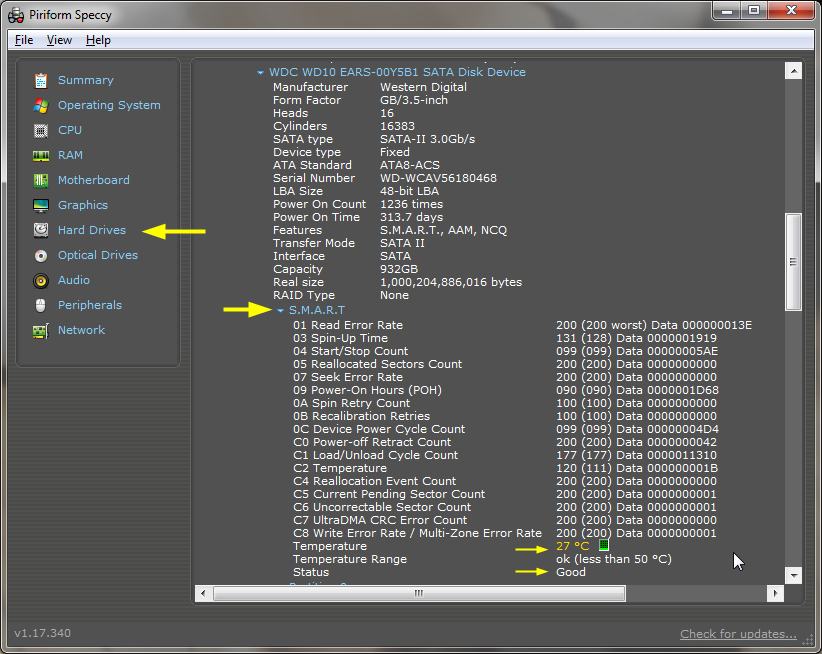Image resolution: width=822 pixels, height=654 pixels.
Task: Open the Hard Drives section
Action: click(x=92, y=230)
